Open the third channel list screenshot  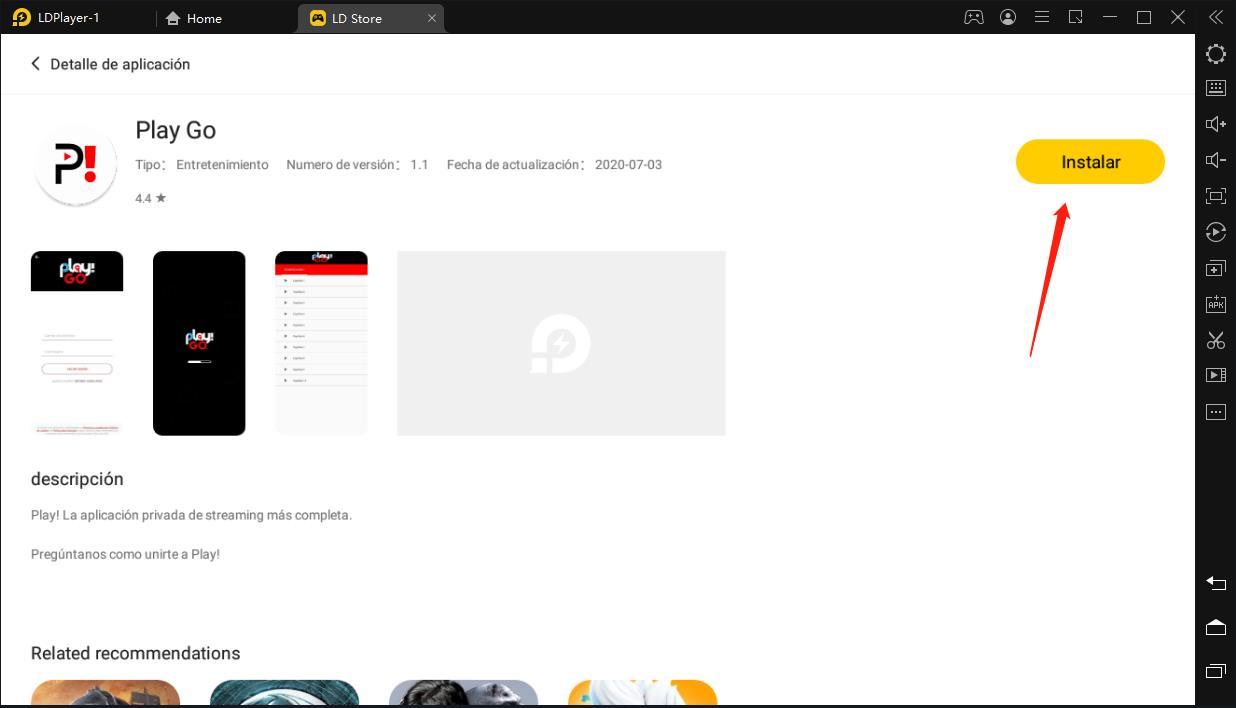pyautogui.click(x=321, y=343)
